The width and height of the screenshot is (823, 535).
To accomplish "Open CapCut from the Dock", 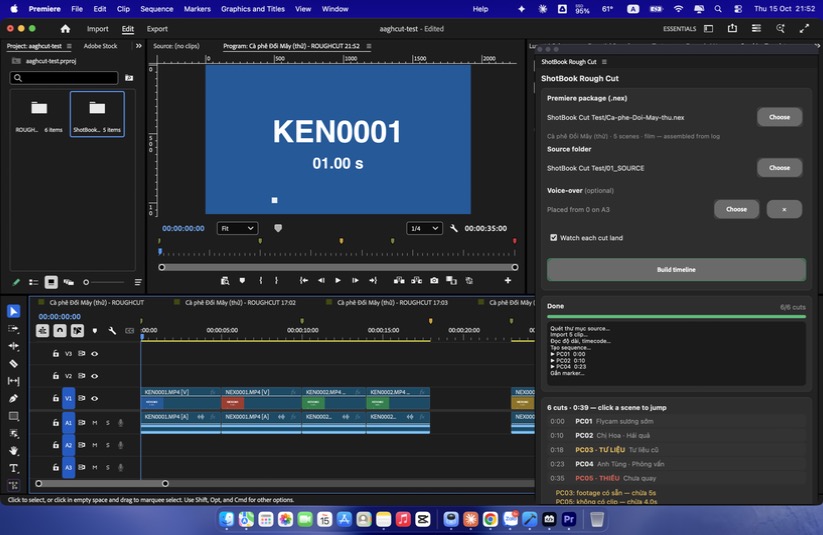I will click(423, 519).
